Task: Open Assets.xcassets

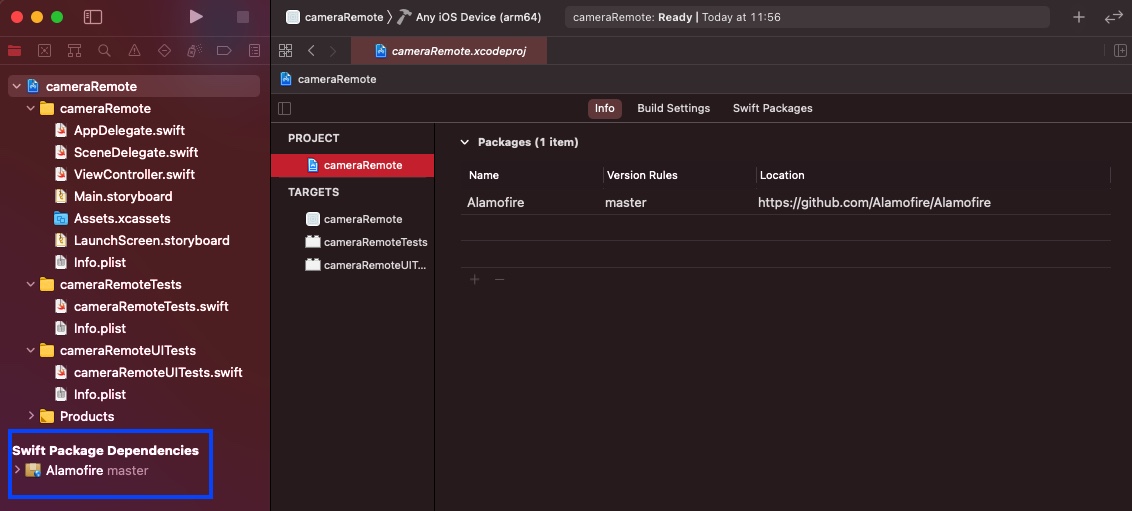Action: point(122,218)
